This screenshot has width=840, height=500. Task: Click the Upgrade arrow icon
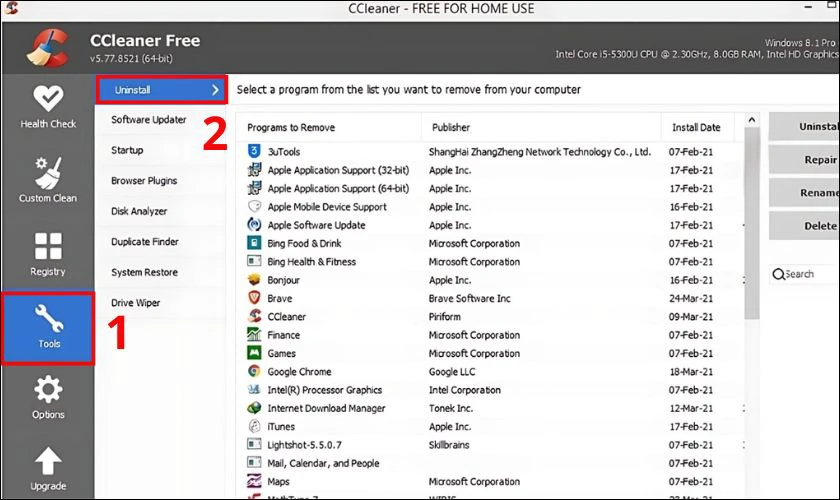click(48, 460)
